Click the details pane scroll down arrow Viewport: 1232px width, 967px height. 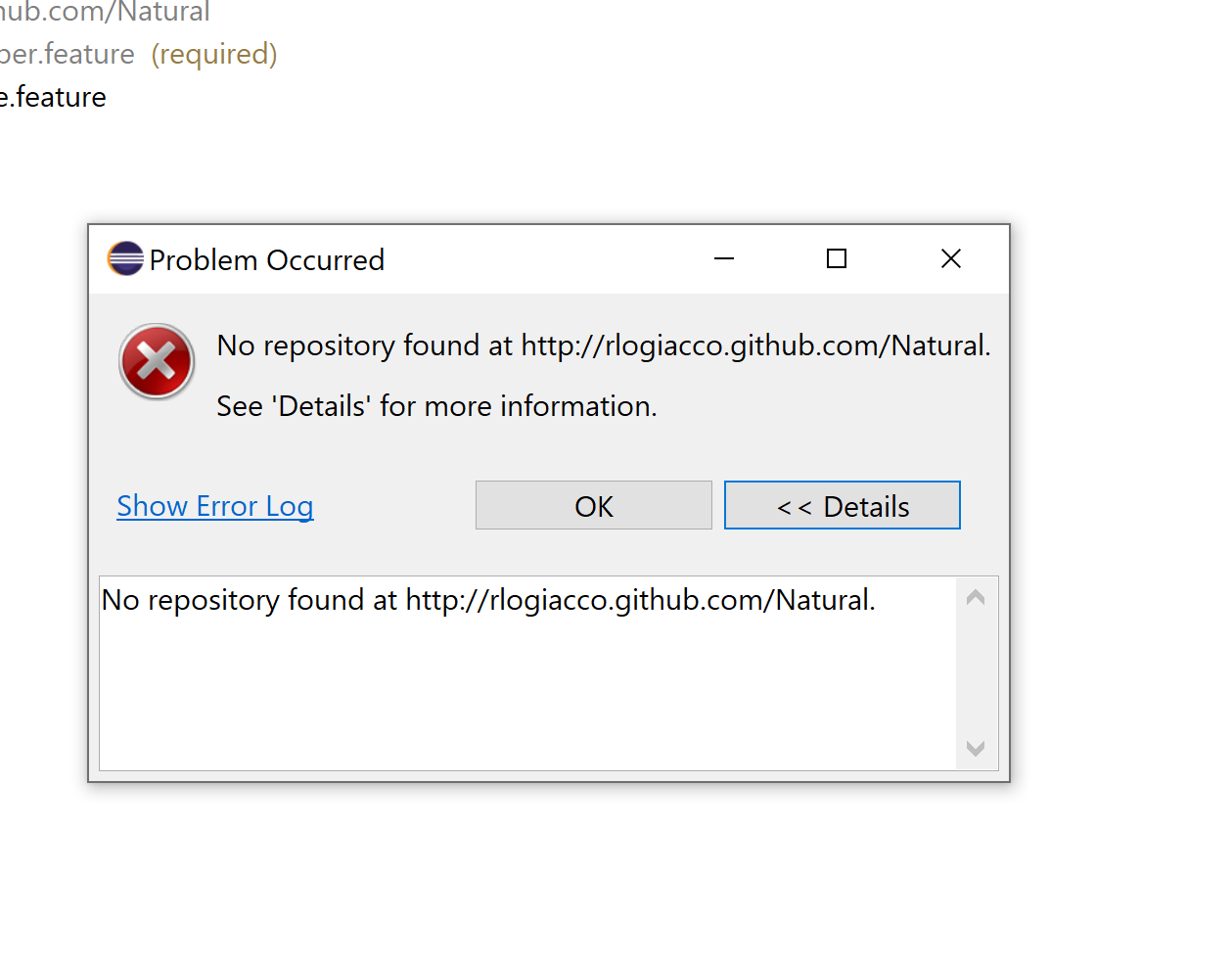pyautogui.click(x=976, y=749)
